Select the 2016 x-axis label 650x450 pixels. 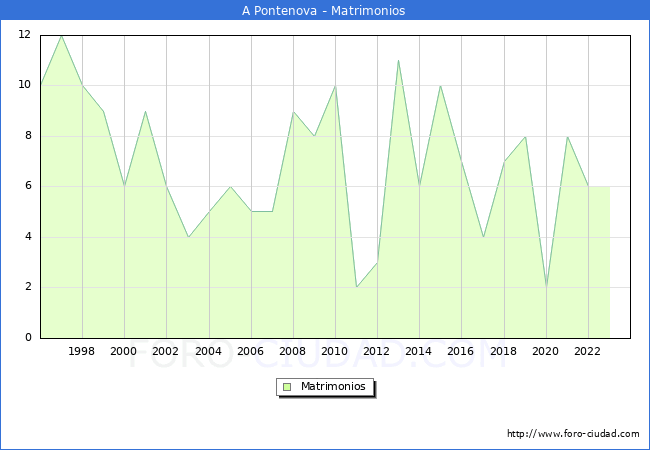[461, 352]
